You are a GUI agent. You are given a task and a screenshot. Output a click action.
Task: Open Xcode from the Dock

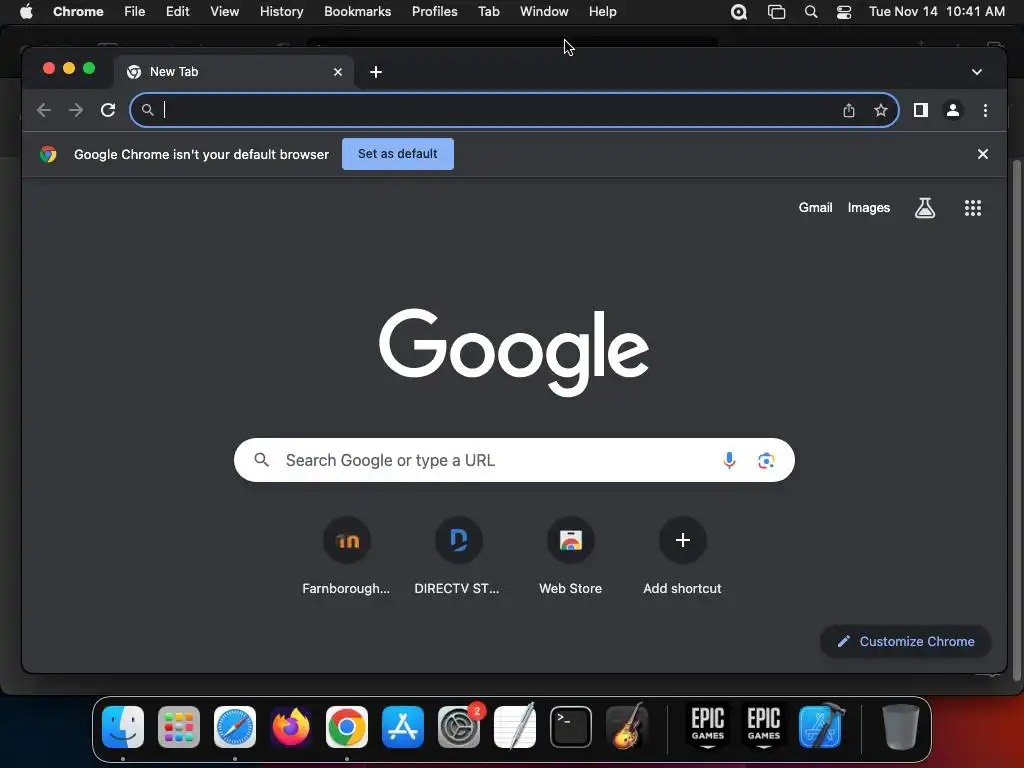821,727
